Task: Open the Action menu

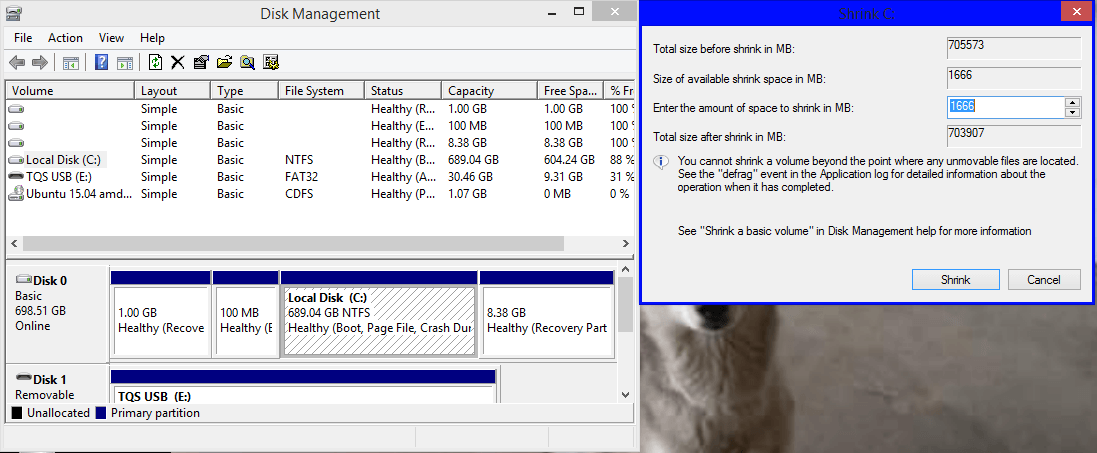Action: (66, 37)
